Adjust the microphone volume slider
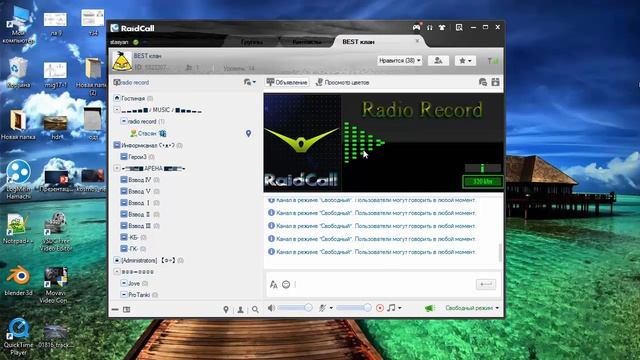The image size is (640, 360). 354,308
